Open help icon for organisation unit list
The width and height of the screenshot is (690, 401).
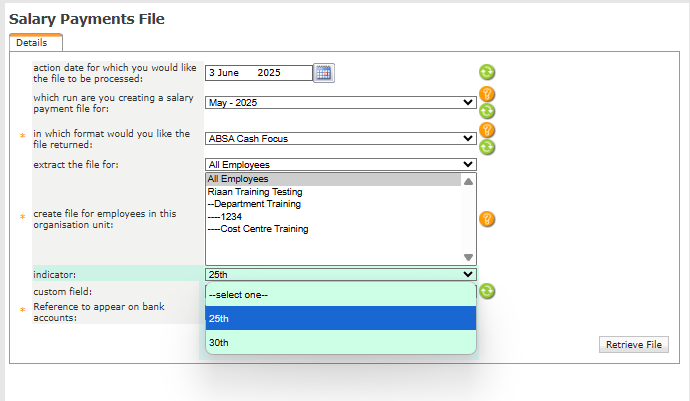point(487,218)
